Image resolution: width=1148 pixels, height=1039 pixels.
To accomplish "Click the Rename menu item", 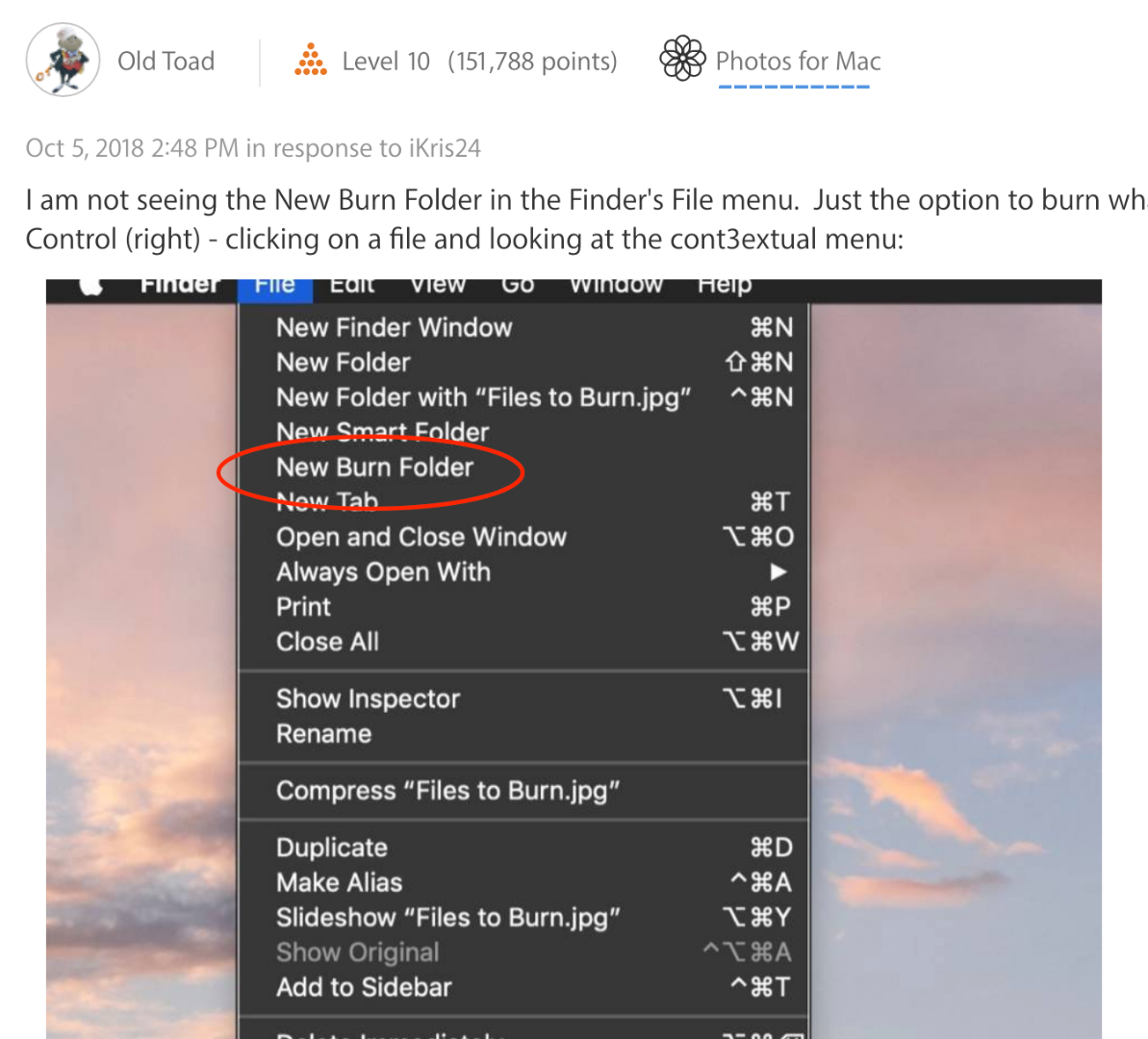I will pos(323,734).
